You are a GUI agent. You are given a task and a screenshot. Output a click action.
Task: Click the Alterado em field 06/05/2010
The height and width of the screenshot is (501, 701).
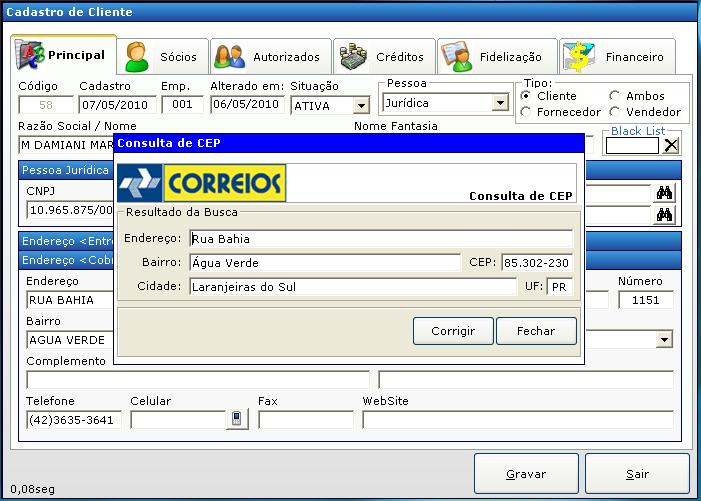point(247,105)
